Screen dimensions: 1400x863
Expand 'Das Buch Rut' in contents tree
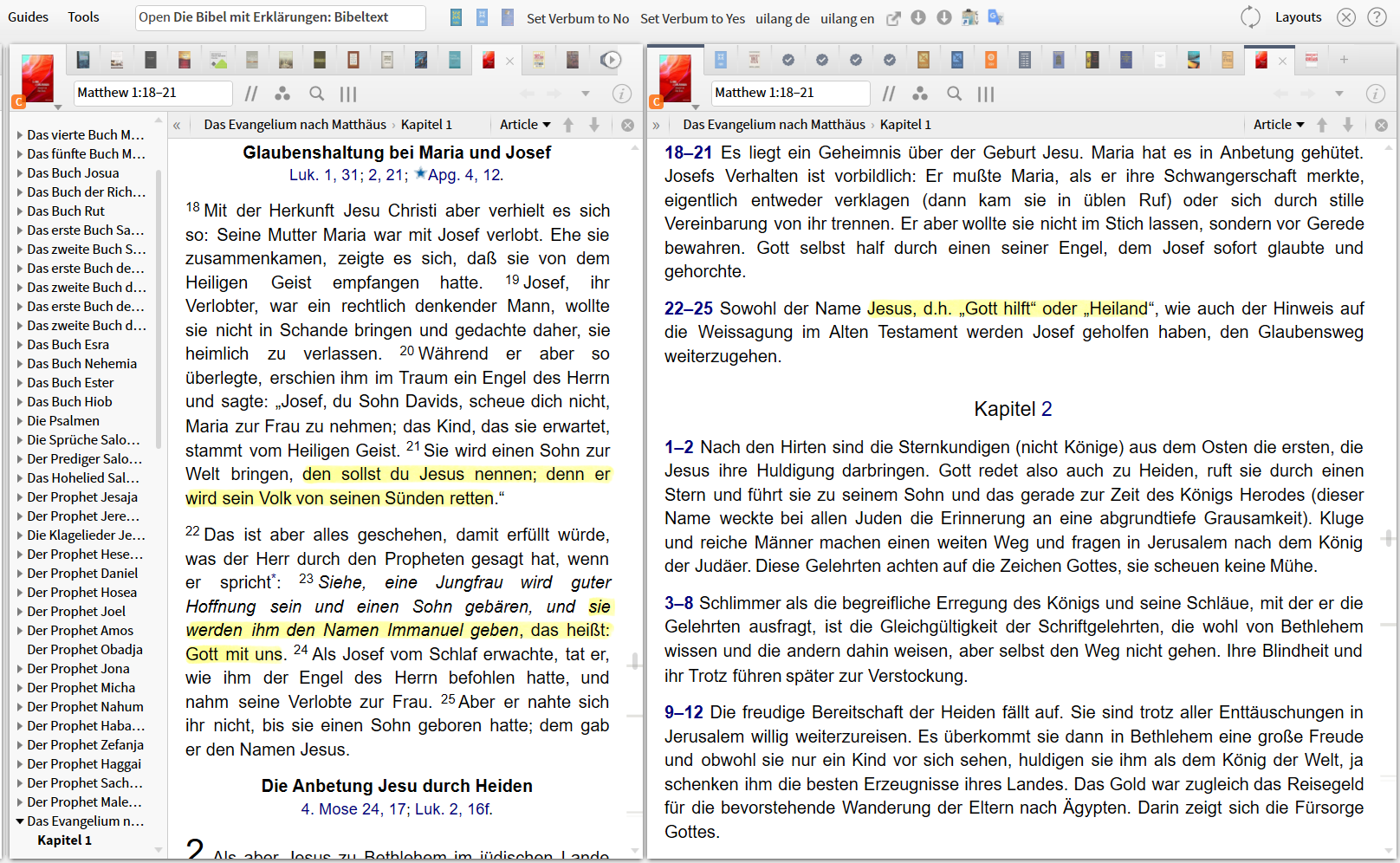tap(21, 211)
